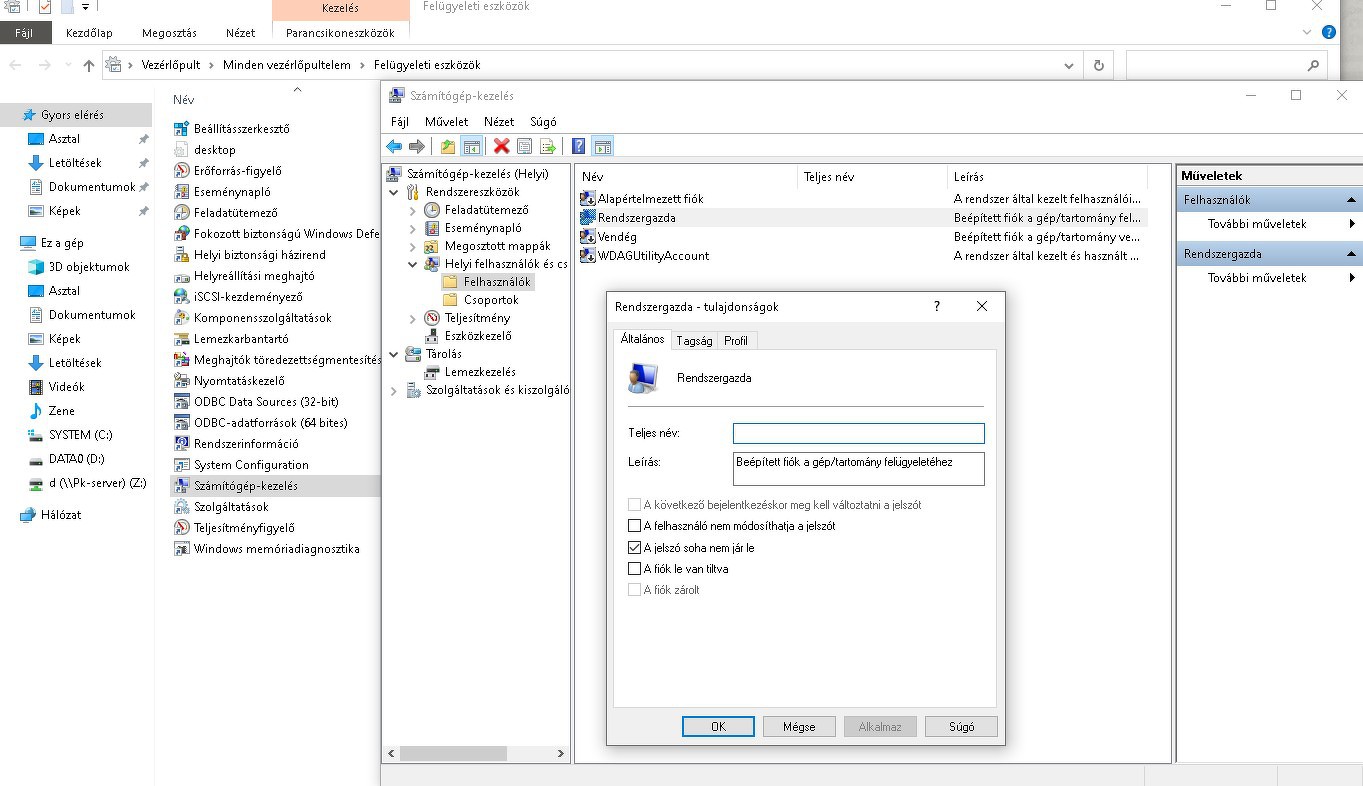
Task: Switch to the Tagság tab
Action: click(x=694, y=341)
